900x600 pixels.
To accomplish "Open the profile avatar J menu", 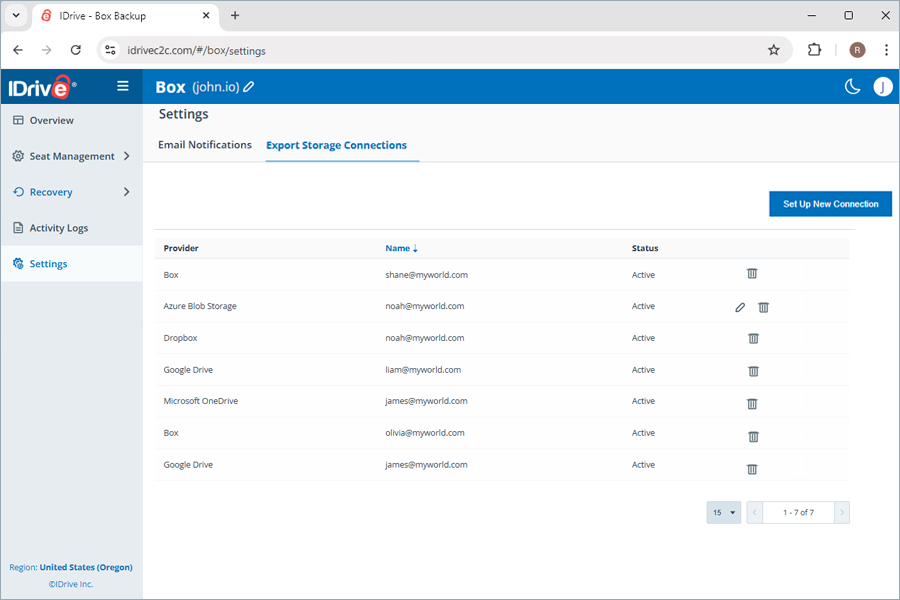I will point(883,87).
